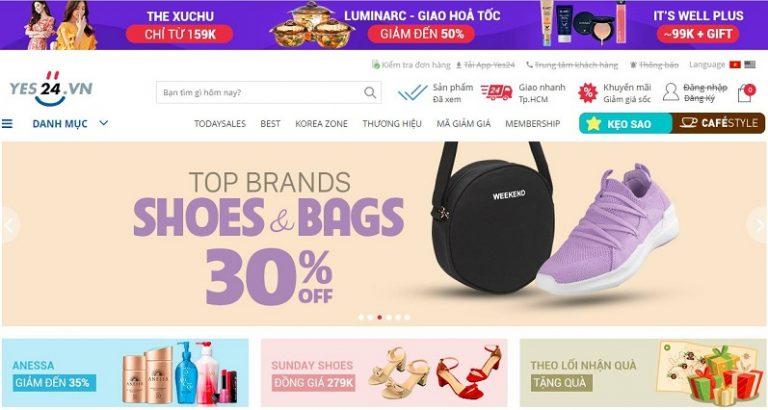Select the active red carousel dot
This screenshot has width=768, height=410.
click(380, 317)
